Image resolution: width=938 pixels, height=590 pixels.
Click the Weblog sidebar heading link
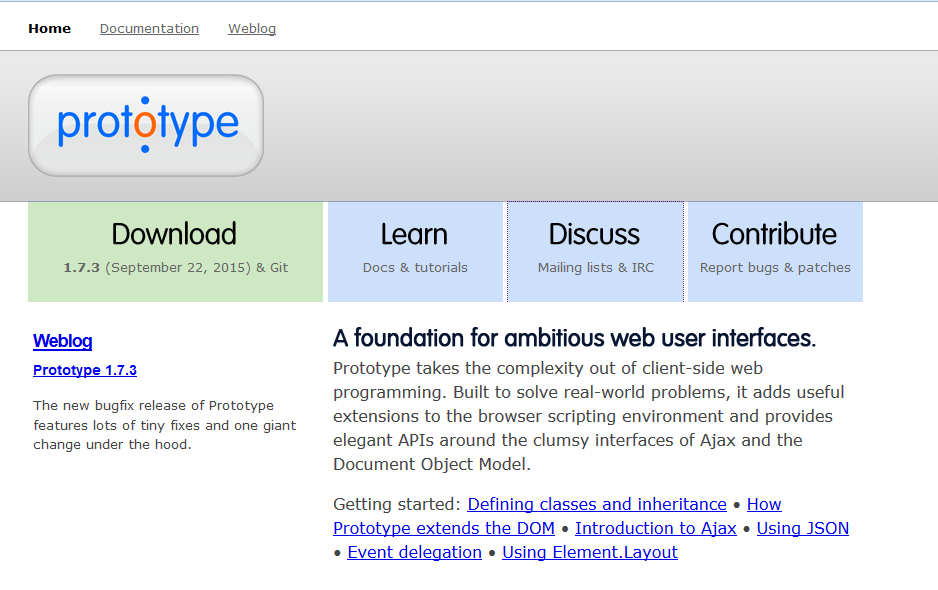(x=62, y=341)
